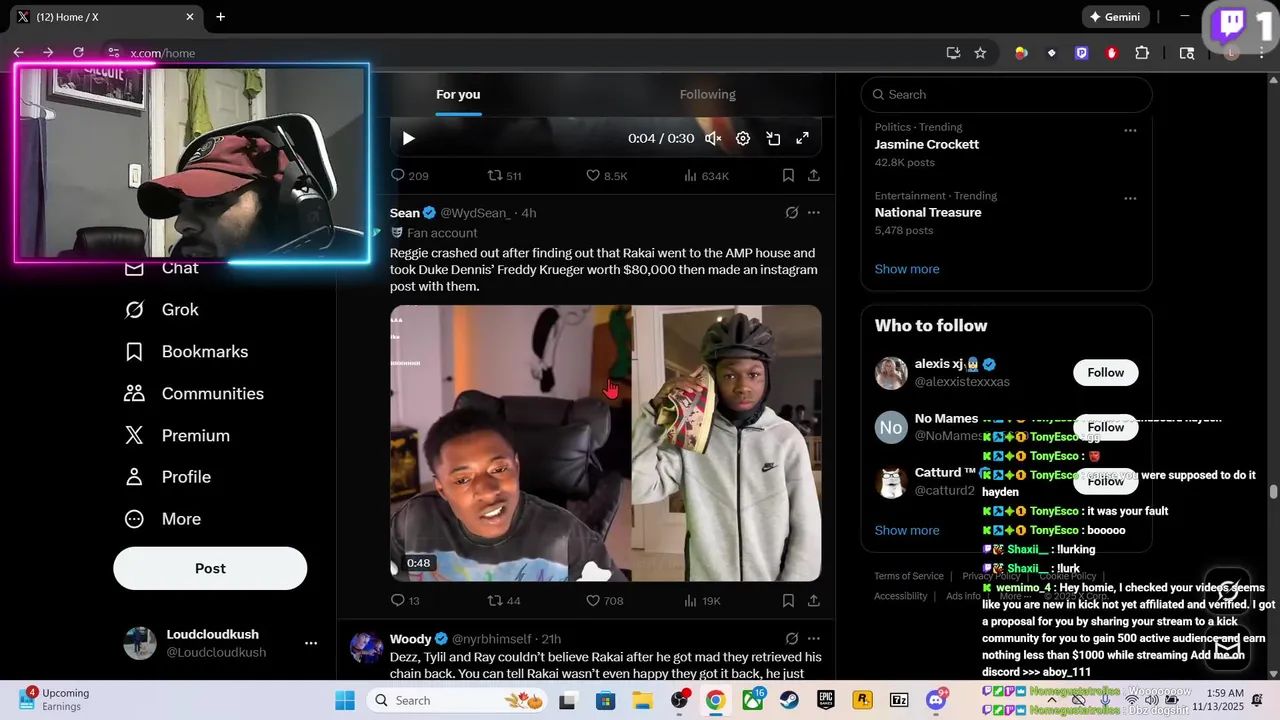
Task: Reply to Sean's post with 13 replies
Action: pos(405,601)
